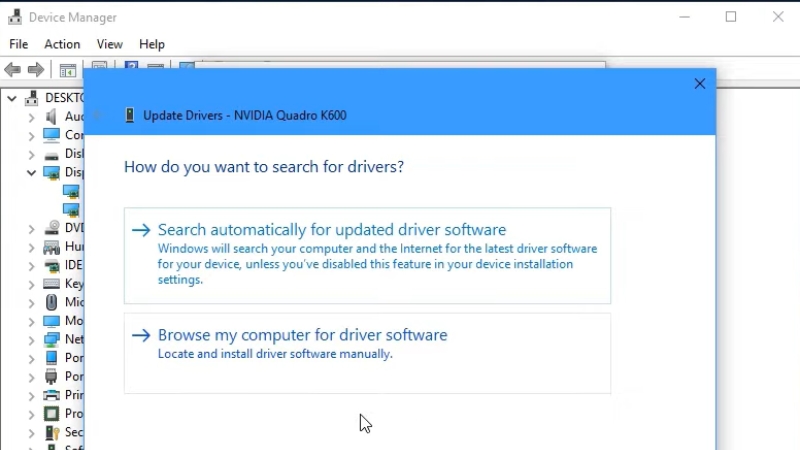Expand the Print queues chevron
This screenshot has width=800, height=450.
coord(31,396)
